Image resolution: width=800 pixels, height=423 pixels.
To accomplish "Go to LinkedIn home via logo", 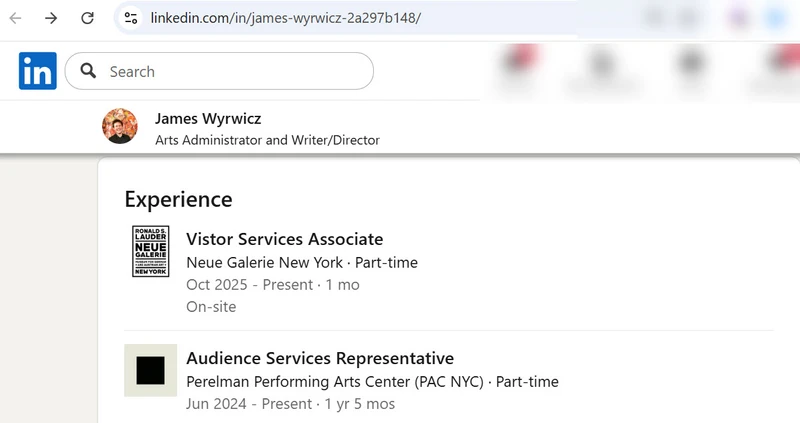I will [38, 71].
